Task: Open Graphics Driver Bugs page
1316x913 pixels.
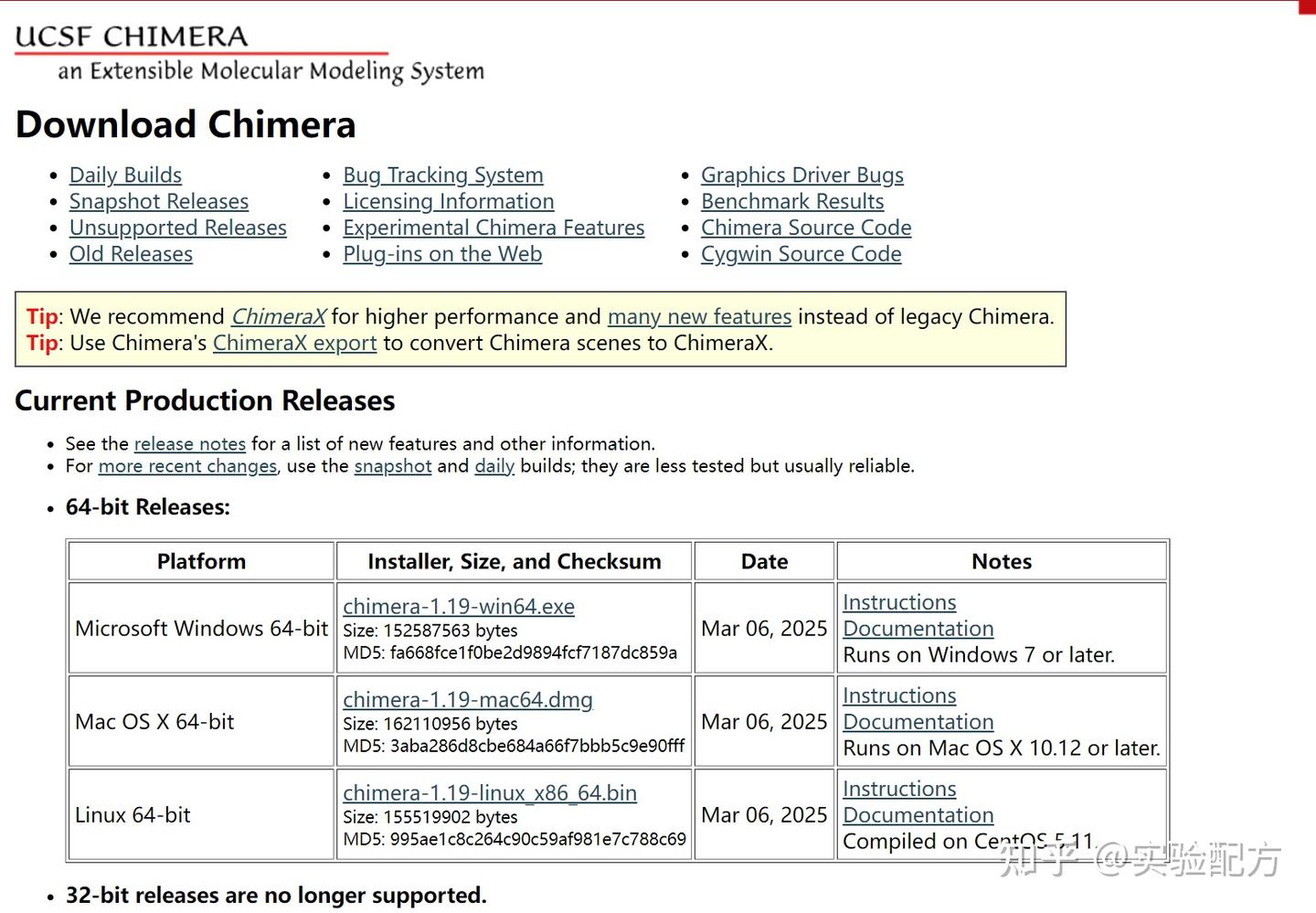Action: pyautogui.click(x=801, y=175)
